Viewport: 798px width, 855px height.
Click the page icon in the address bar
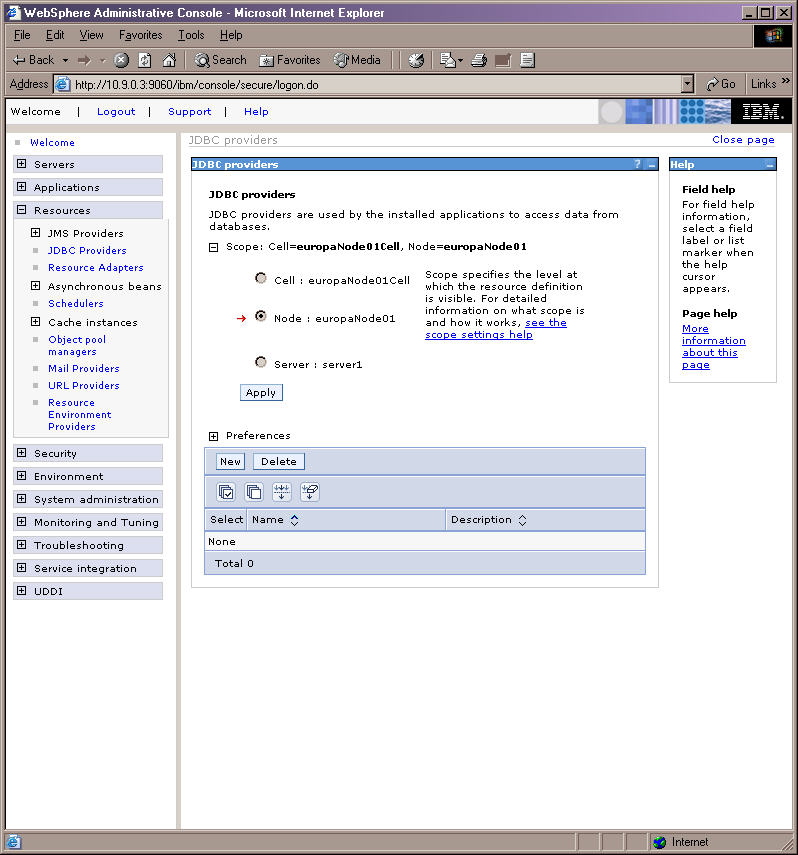tap(63, 84)
